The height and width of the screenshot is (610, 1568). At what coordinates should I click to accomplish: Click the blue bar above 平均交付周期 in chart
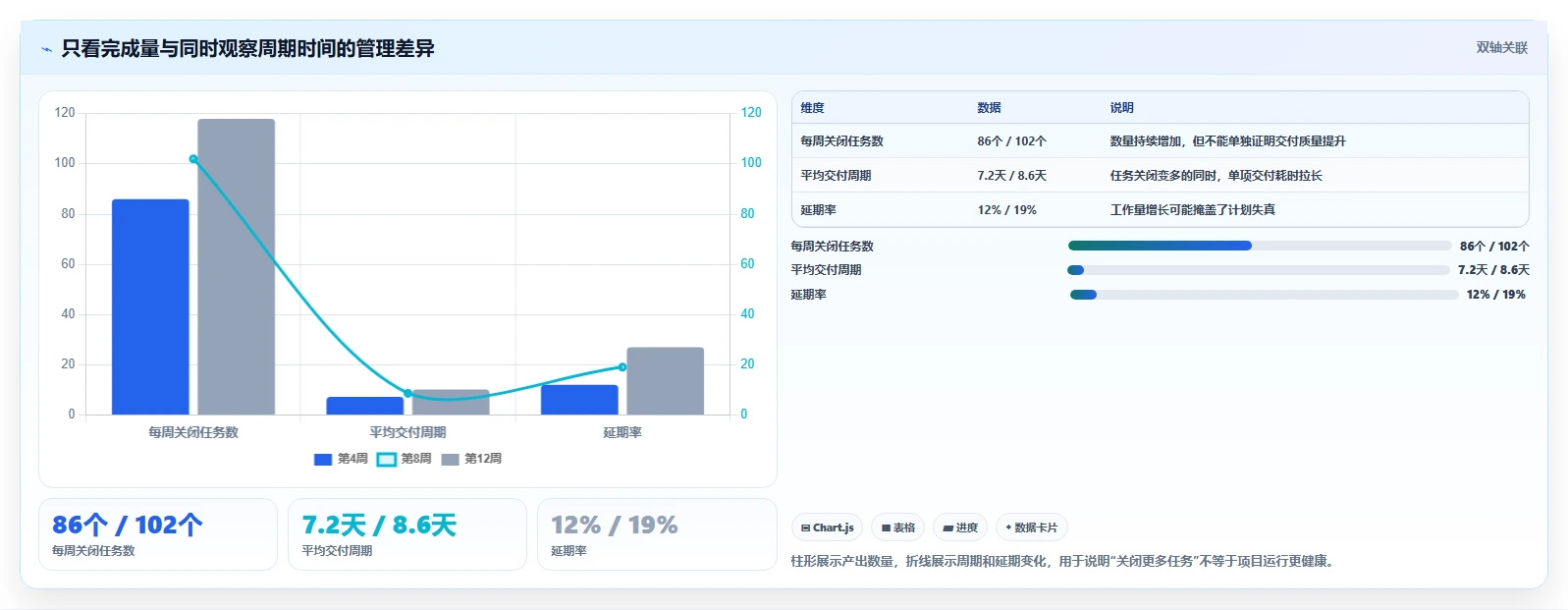[364, 406]
